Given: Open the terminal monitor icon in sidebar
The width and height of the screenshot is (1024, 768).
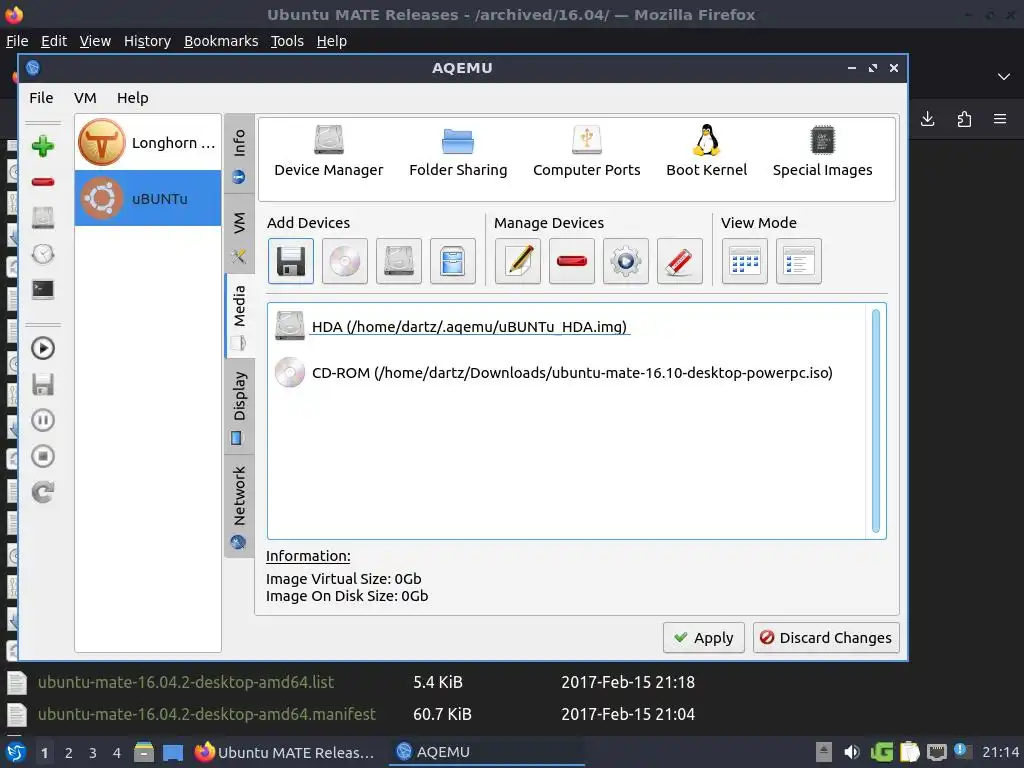Looking at the screenshot, I should click(x=43, y=289).
